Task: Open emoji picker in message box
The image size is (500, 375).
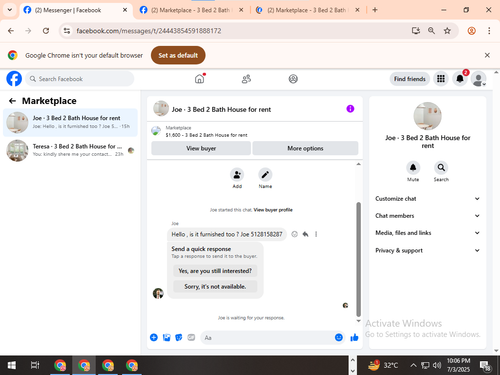Action: pos(339,337)
